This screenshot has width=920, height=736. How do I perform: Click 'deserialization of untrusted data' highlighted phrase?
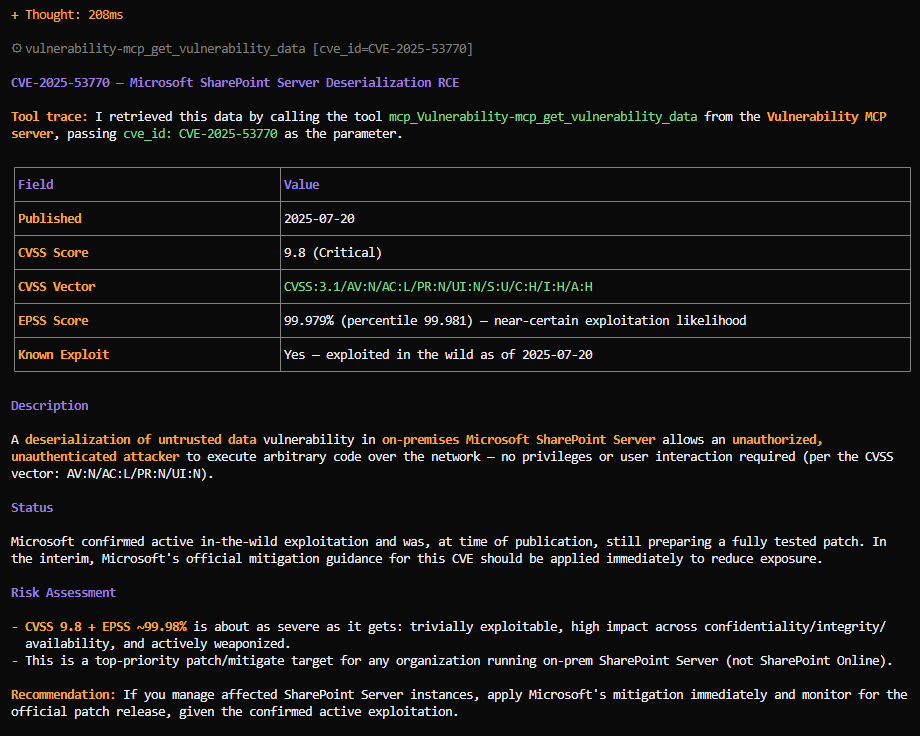(x=141, y=440)
